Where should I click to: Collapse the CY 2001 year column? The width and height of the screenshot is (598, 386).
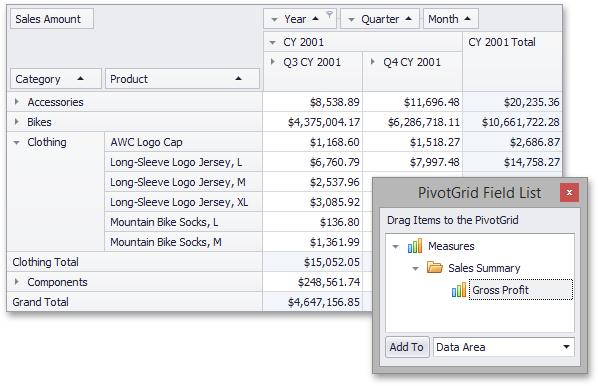point(272,43)
